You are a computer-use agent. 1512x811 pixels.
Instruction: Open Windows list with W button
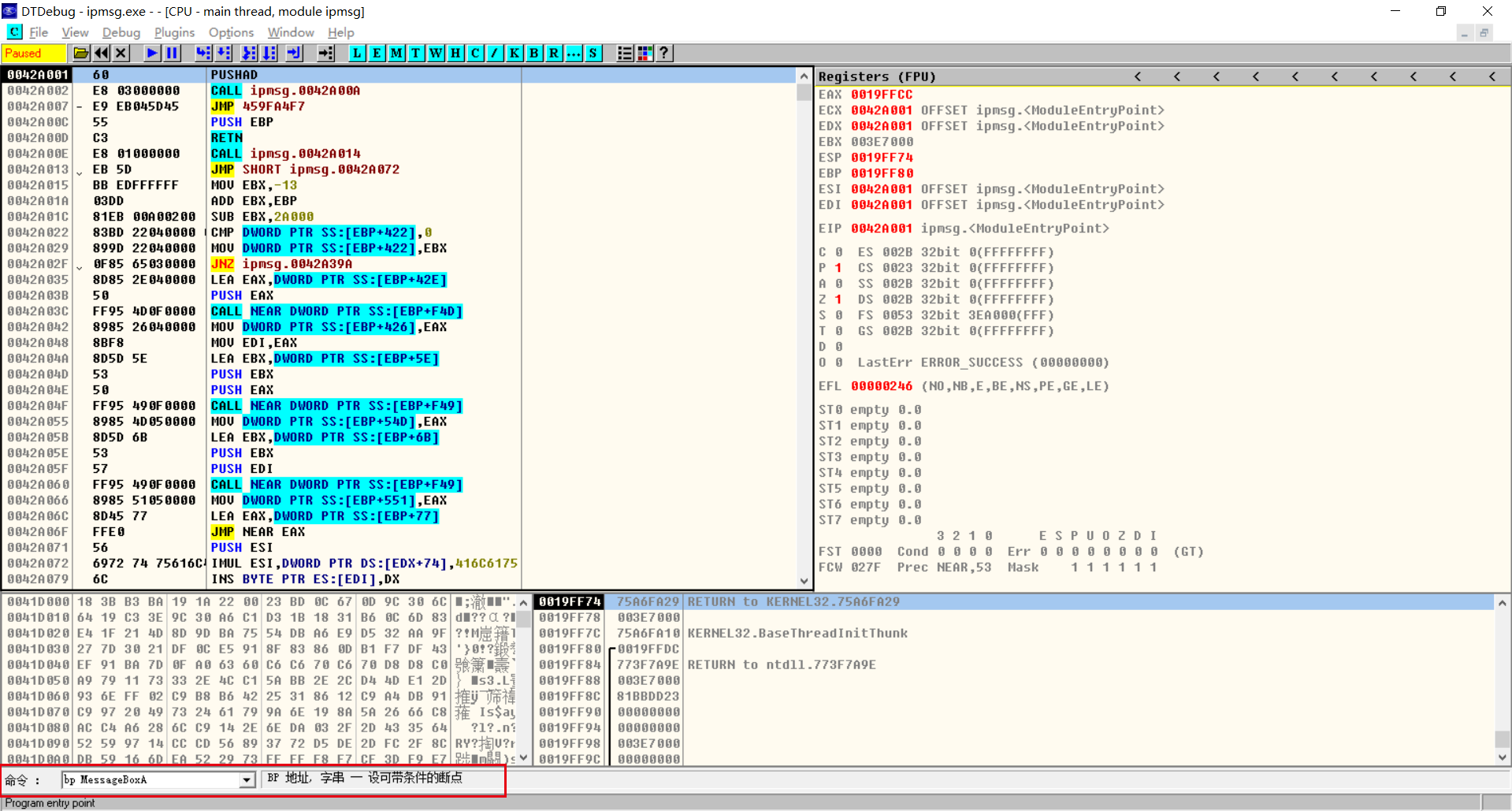[436, 53]
